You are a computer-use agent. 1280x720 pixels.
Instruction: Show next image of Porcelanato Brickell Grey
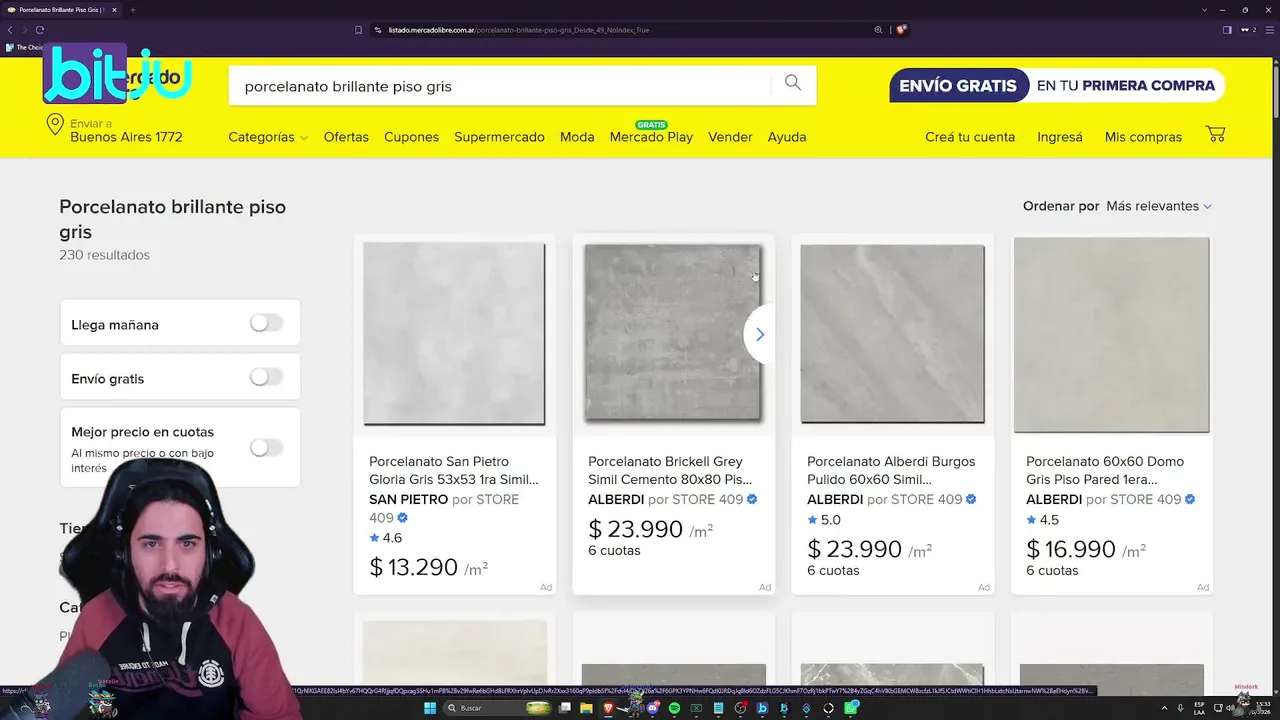759,335
